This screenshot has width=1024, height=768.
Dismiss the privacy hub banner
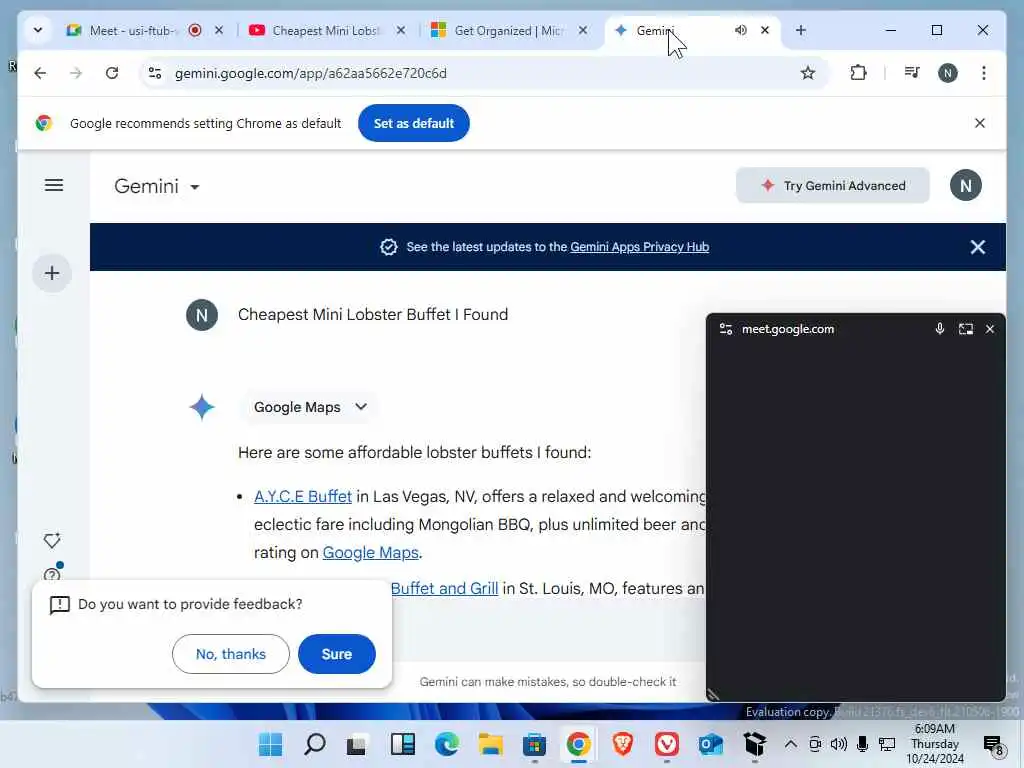click(x=978, y=247)
